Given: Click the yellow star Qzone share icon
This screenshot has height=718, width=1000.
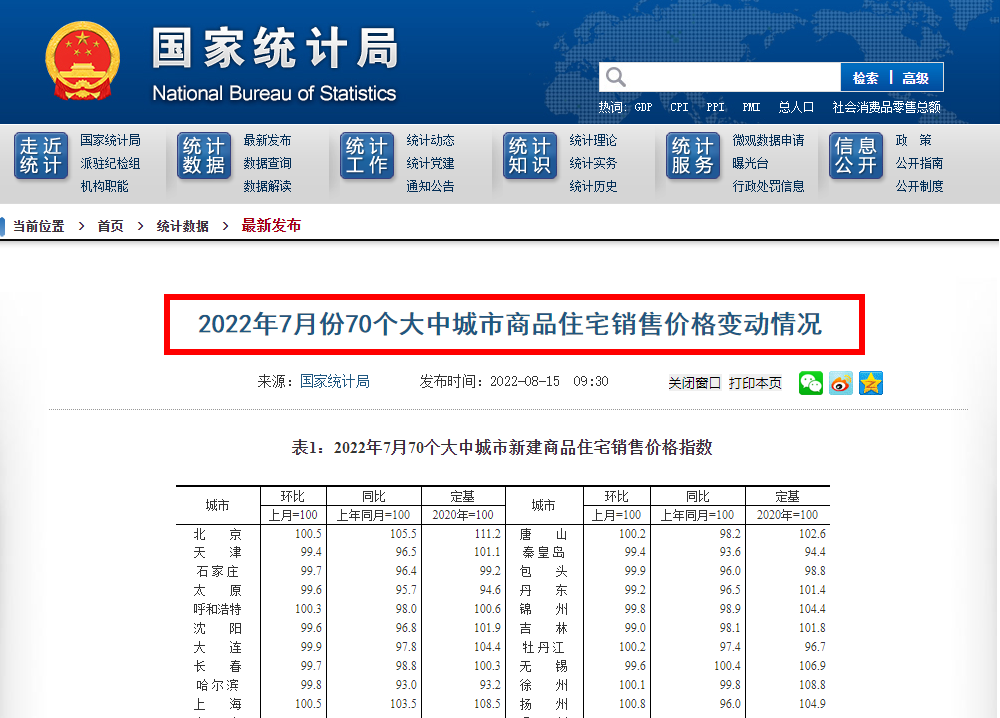Looking at the screenshot, I should (871, 383).
